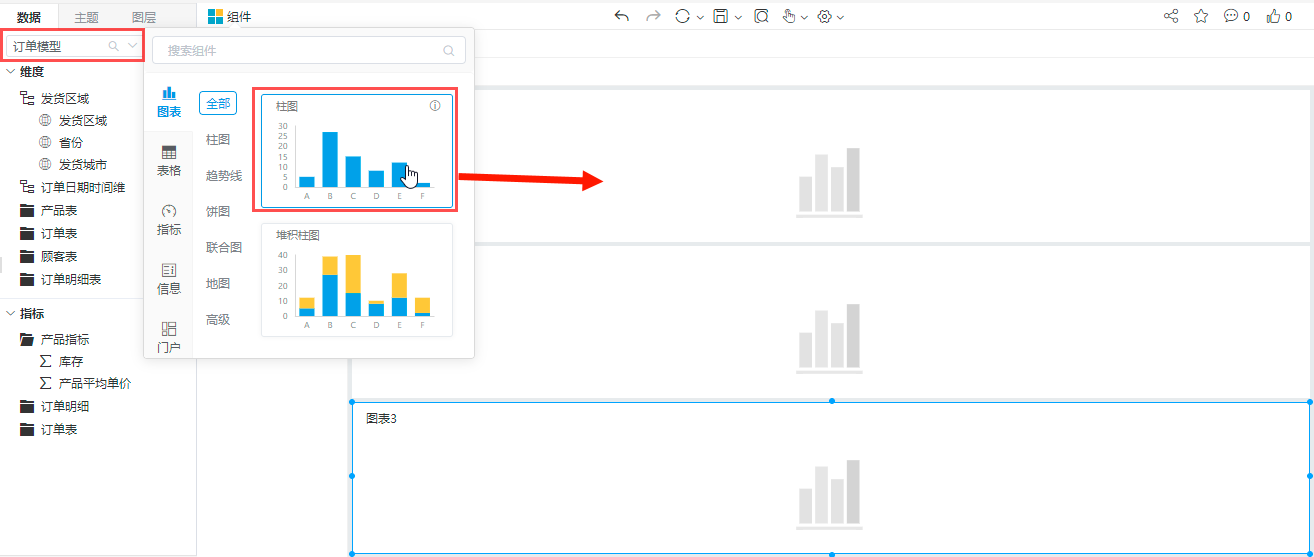Select the 发货区域 globe field
1314x557 pixels.
coord(82,121)
